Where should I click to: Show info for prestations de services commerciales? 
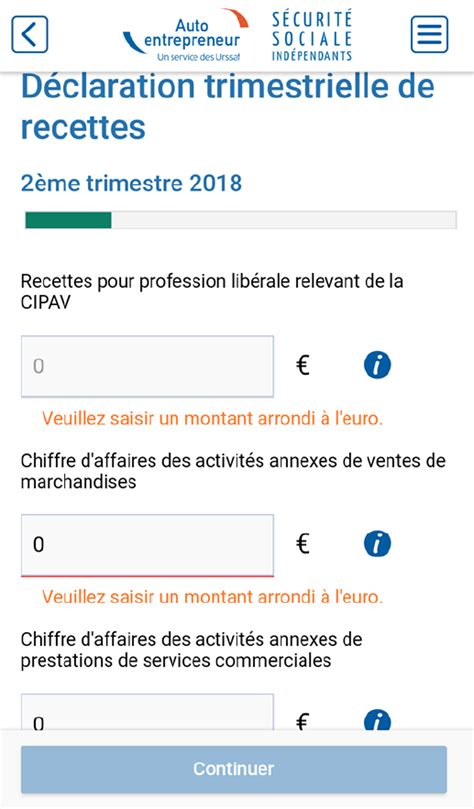click(x=377, y=720)
